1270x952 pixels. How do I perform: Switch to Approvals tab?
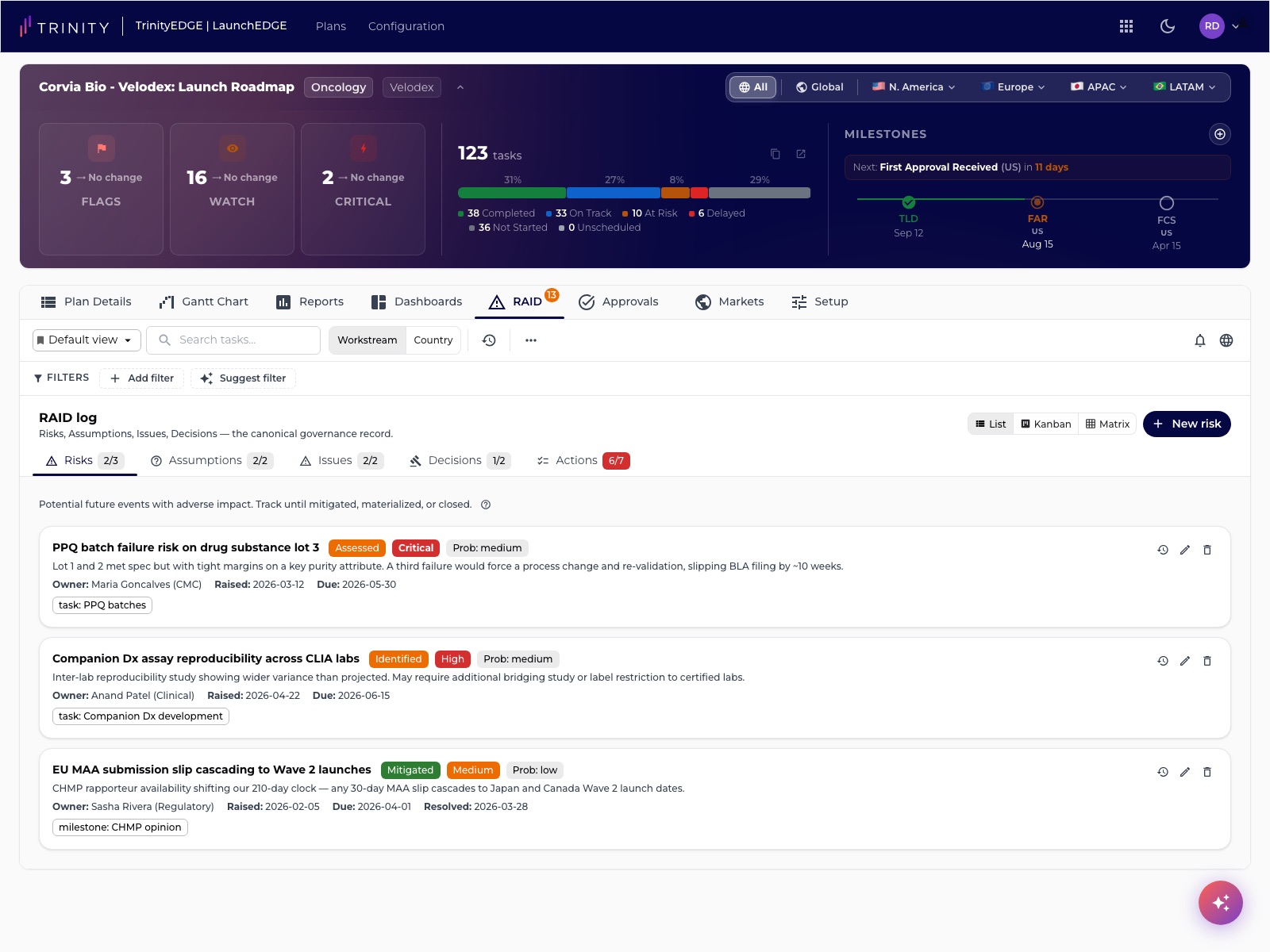(619, 301)
